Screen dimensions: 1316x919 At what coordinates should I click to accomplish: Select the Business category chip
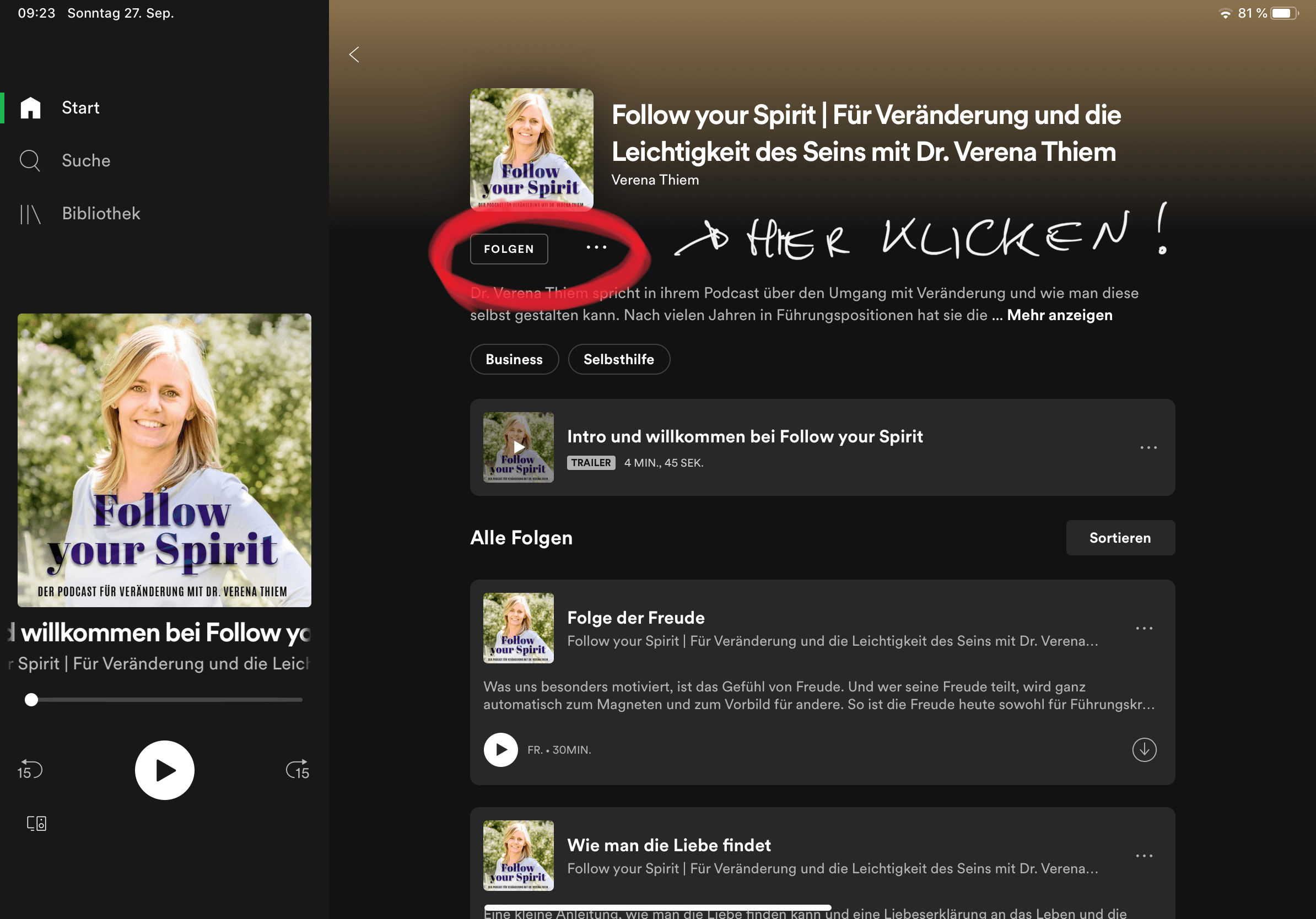[514, 359]
